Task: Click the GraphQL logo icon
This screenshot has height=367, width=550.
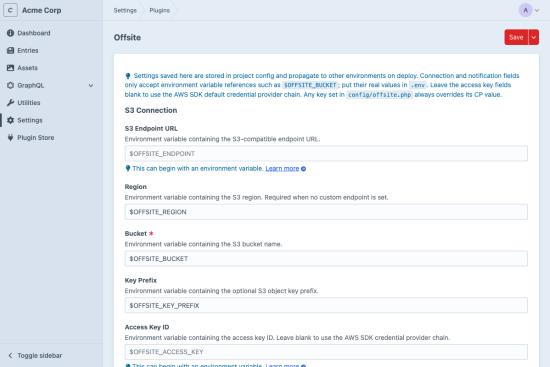Action: tap(11, 85)
